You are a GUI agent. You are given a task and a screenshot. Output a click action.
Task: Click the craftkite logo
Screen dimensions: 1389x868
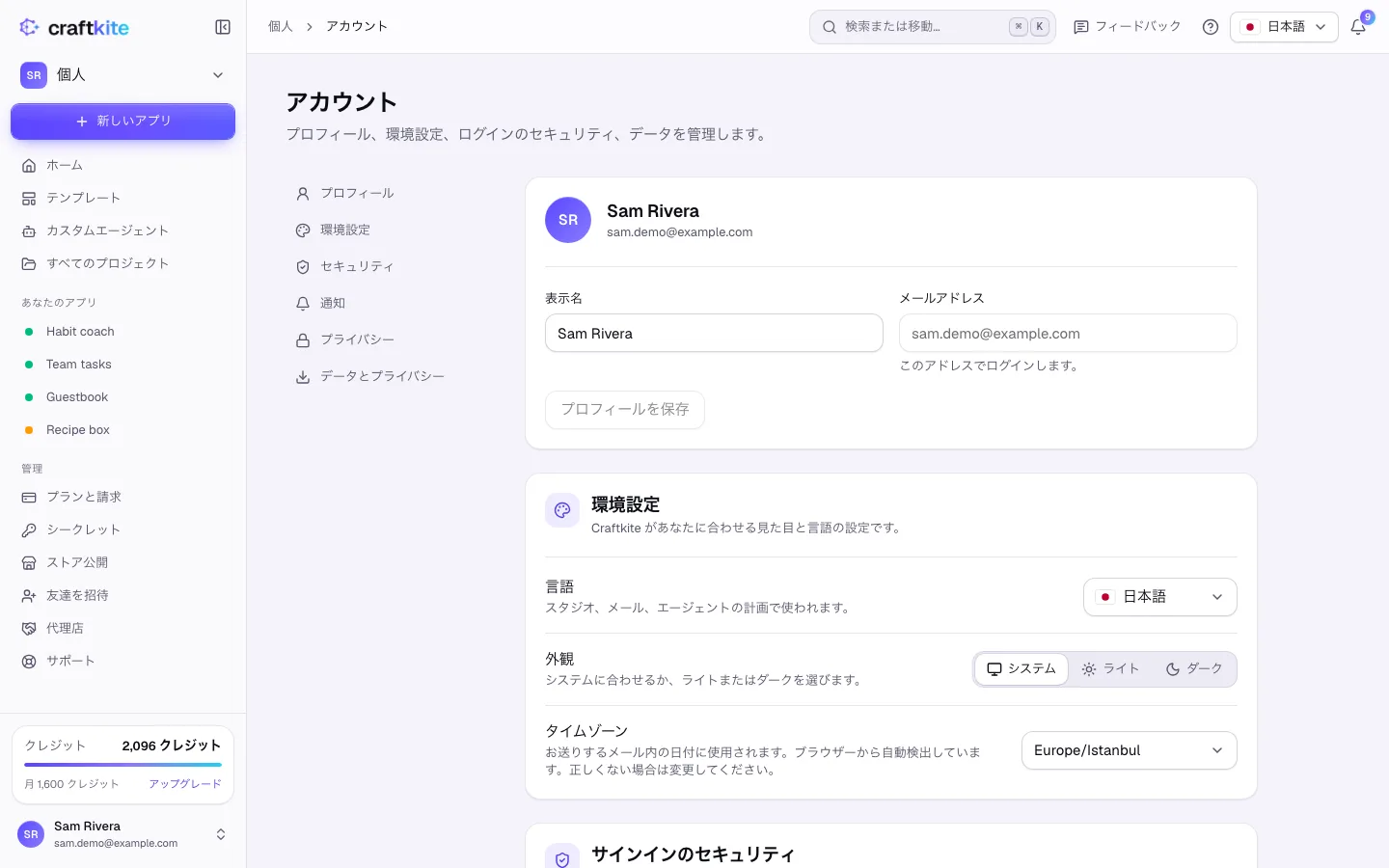click(74, 27)
